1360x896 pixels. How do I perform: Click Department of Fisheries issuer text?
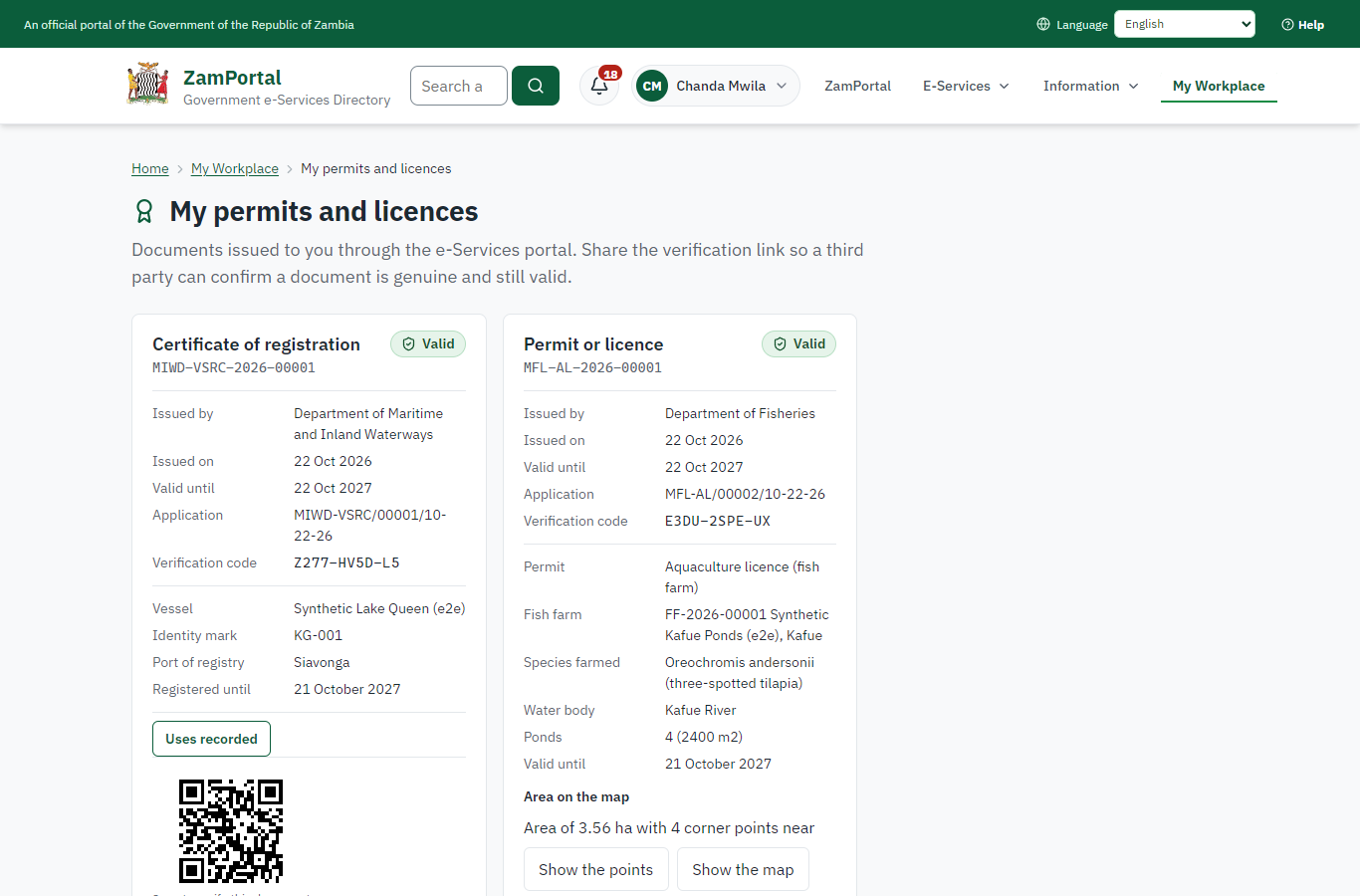click(740, 413)
